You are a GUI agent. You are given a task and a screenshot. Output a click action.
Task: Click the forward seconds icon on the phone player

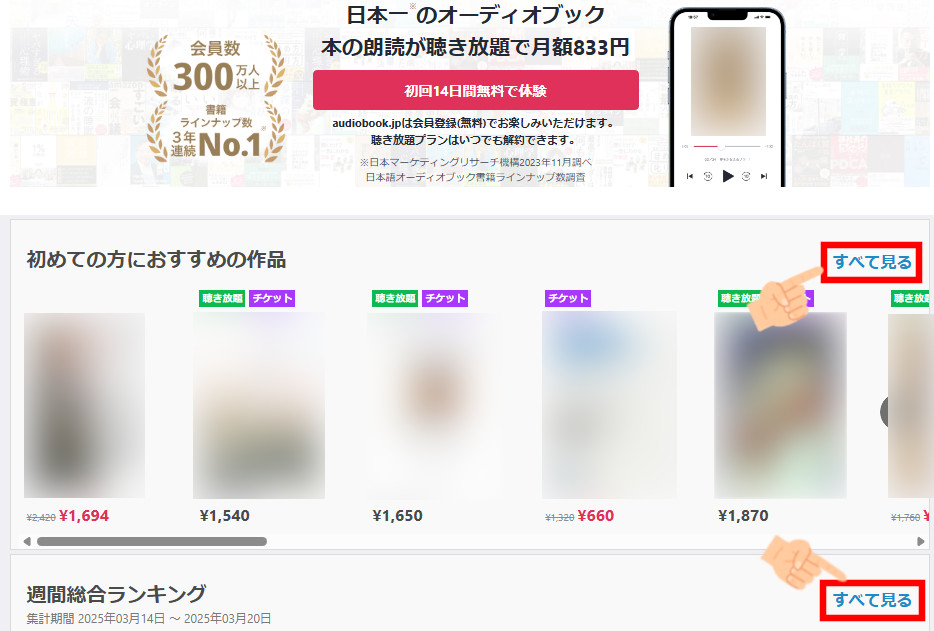pos(746,176)
